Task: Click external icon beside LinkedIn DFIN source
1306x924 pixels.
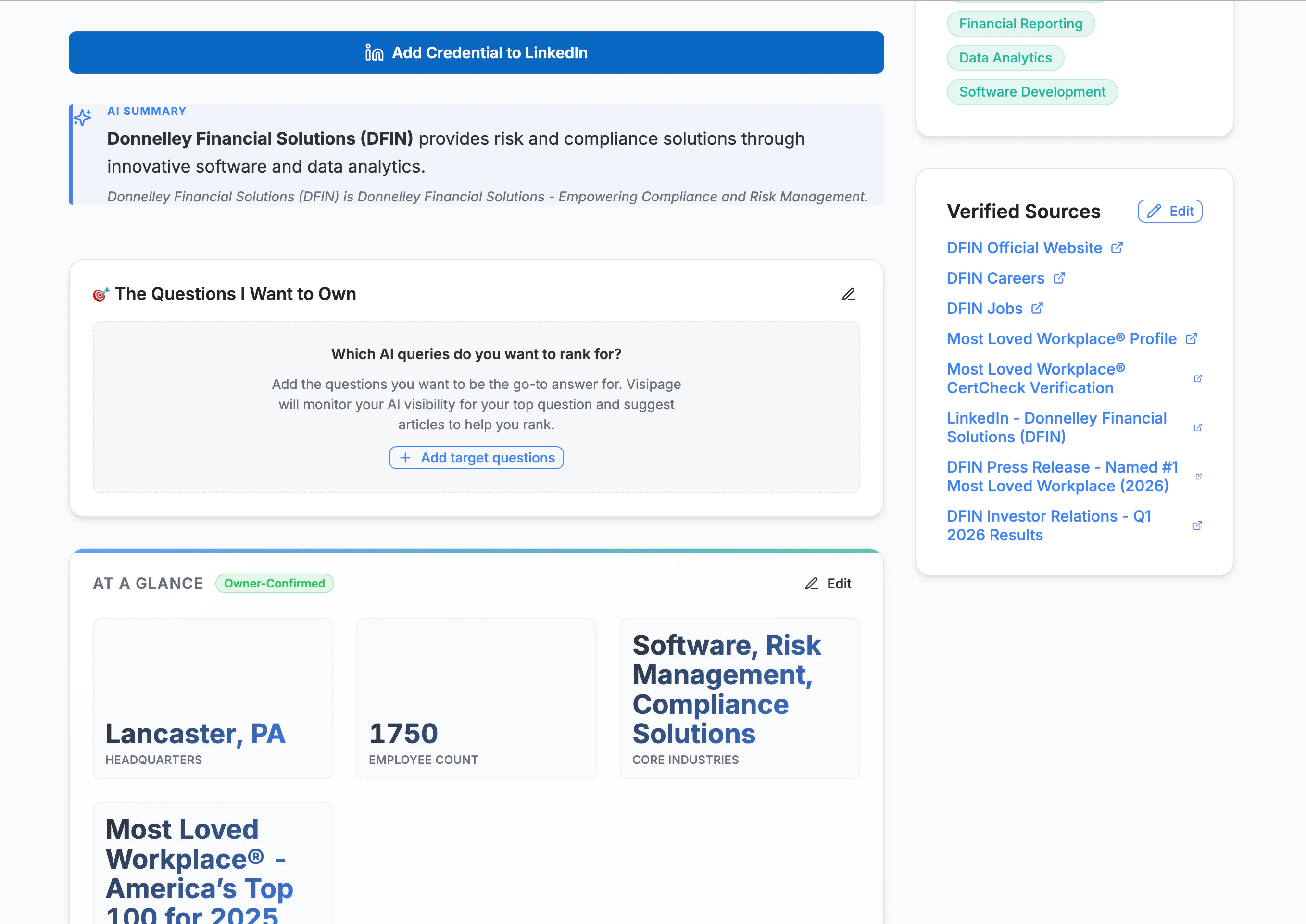Action: pos(1198,427)
